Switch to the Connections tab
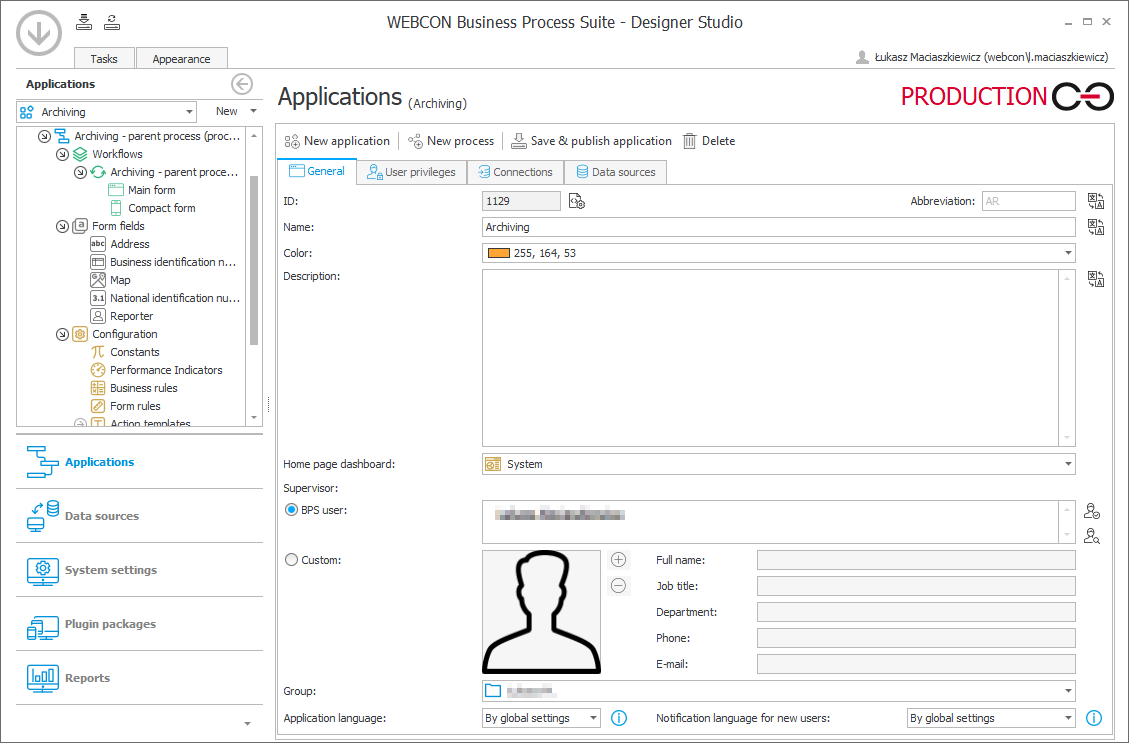The height and width of the screenshot is (743, 1129). point(516,172)
